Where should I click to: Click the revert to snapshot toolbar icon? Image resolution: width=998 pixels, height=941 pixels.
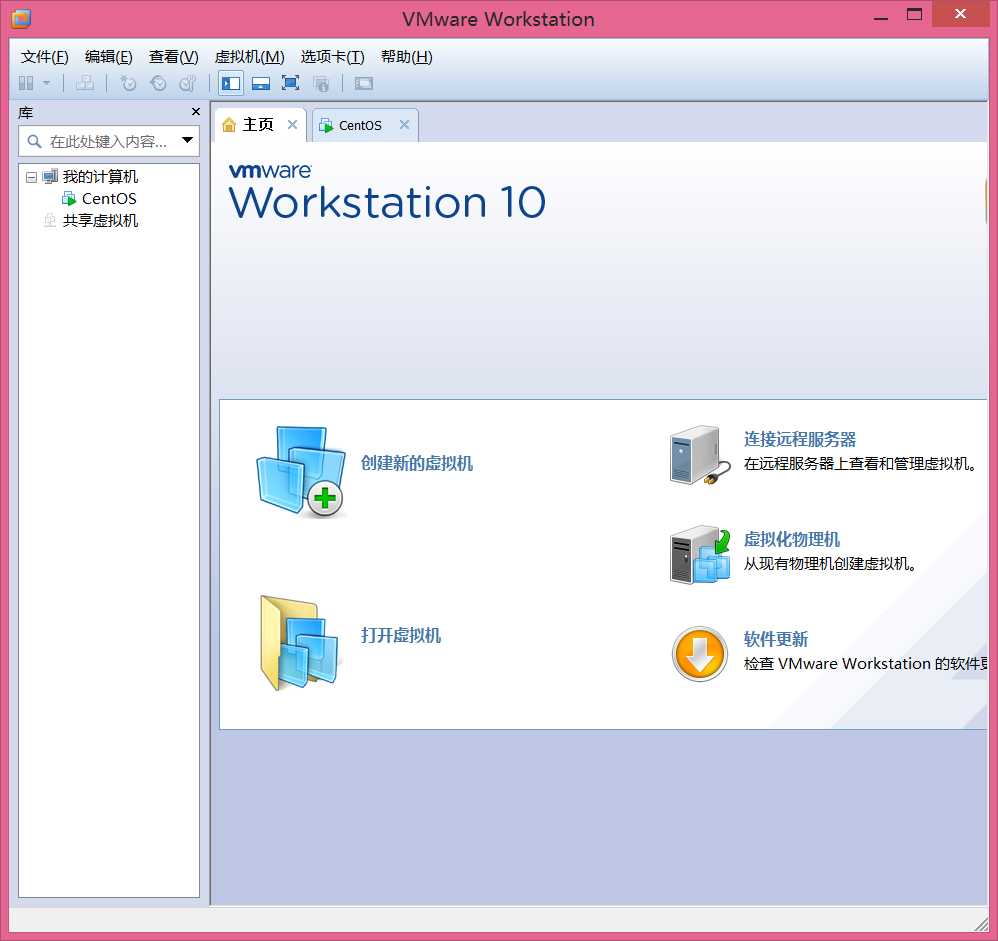click(158, 83)
